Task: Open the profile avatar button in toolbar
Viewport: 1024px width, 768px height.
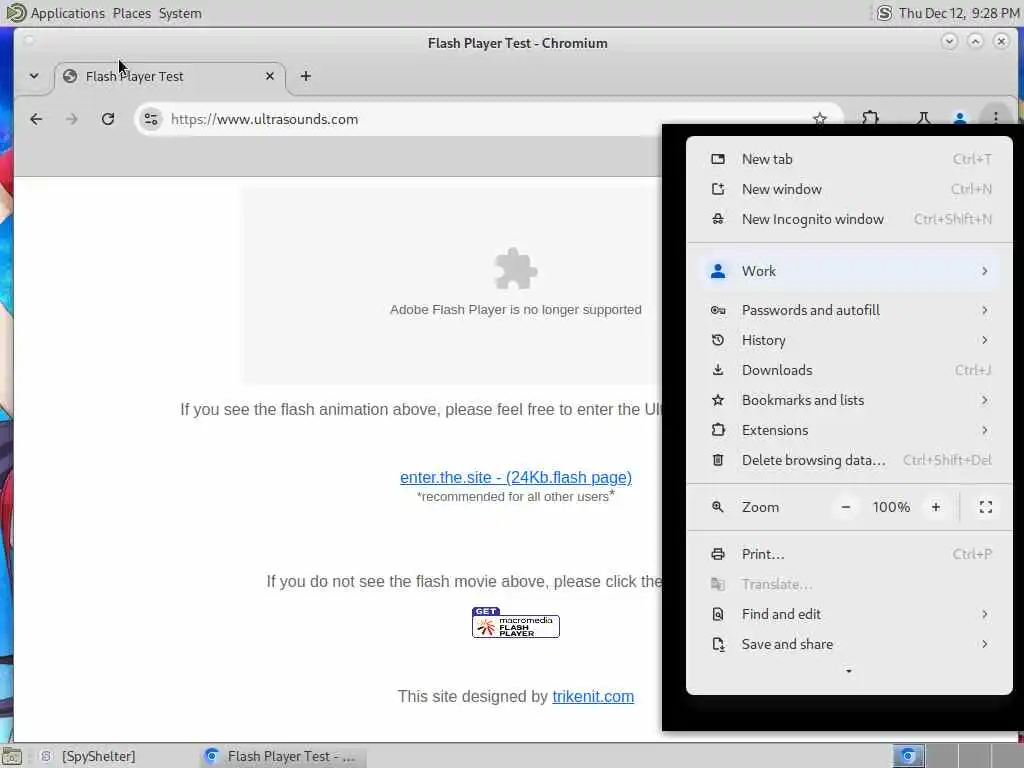Action: click(959, 118)
